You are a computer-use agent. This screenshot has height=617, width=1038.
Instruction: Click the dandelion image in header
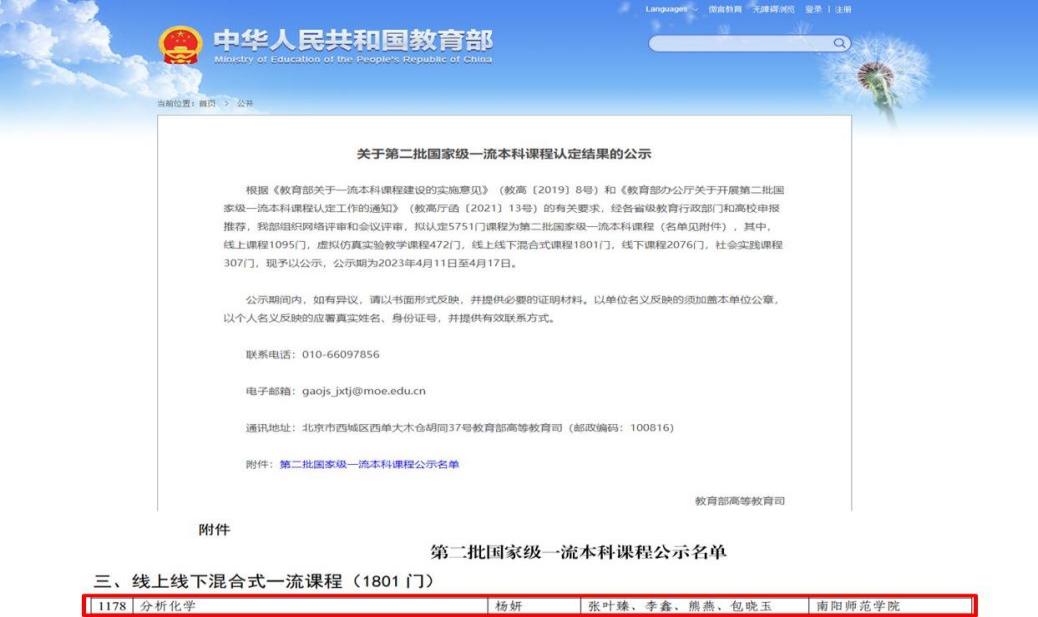click(x=878, y=65)
